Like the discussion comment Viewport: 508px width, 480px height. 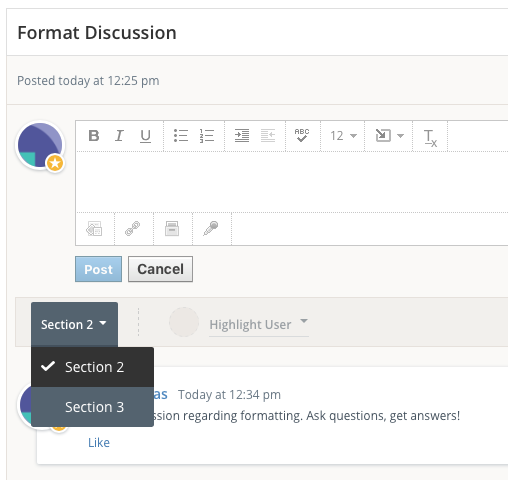tap(99, 443)
